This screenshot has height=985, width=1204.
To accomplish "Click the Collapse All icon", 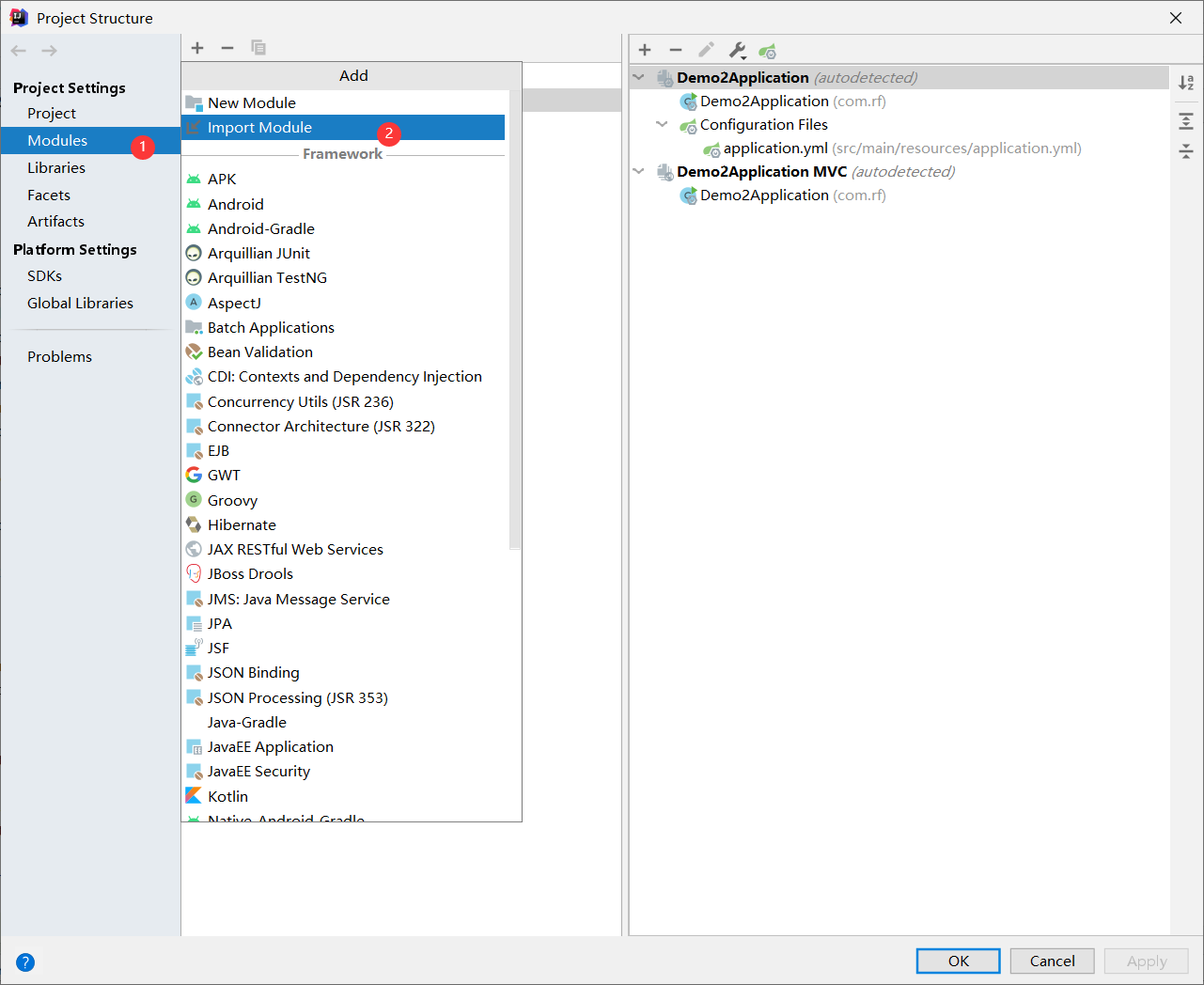I will 1186,151.
